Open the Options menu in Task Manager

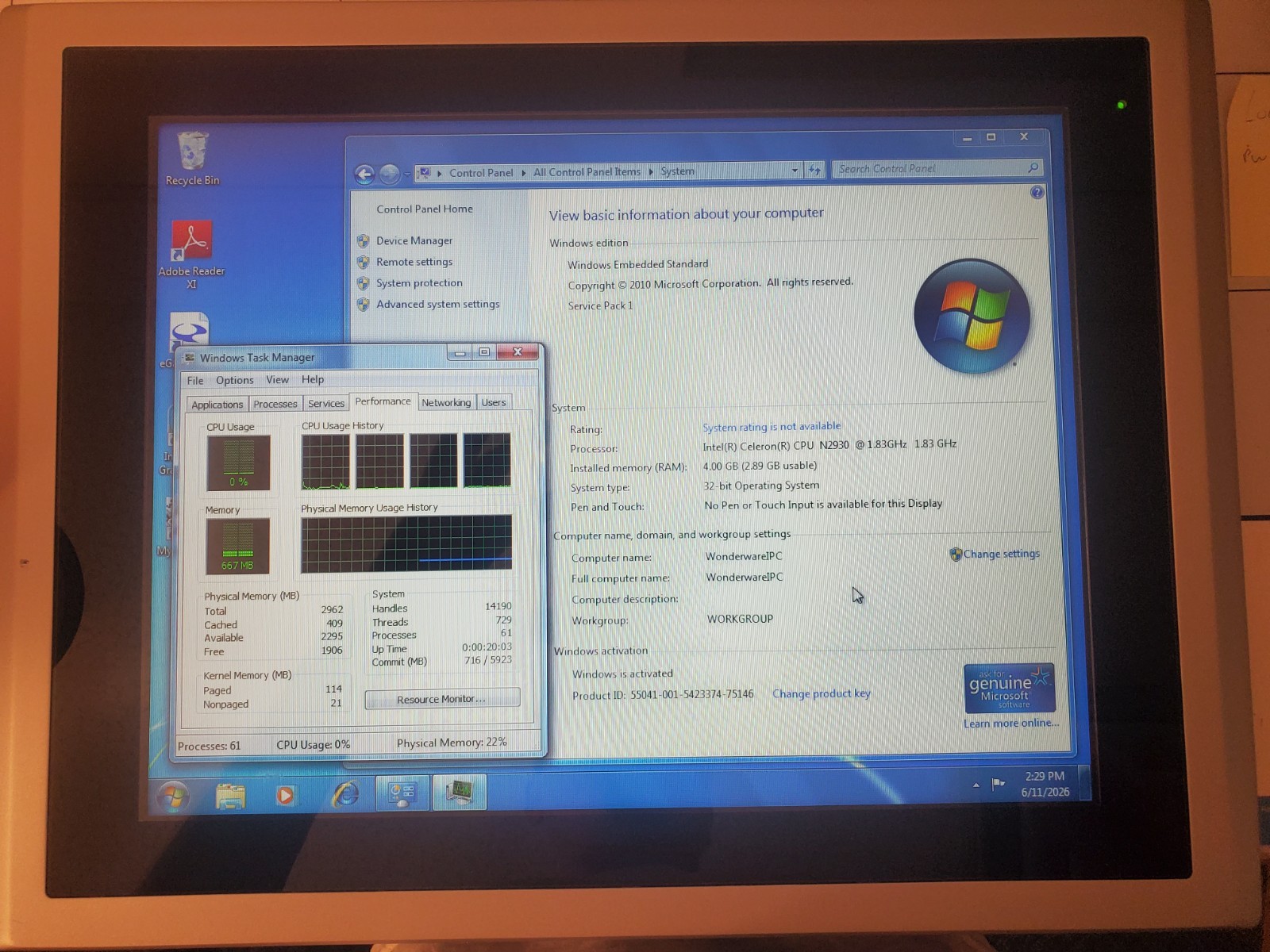[x=235, y=380]
